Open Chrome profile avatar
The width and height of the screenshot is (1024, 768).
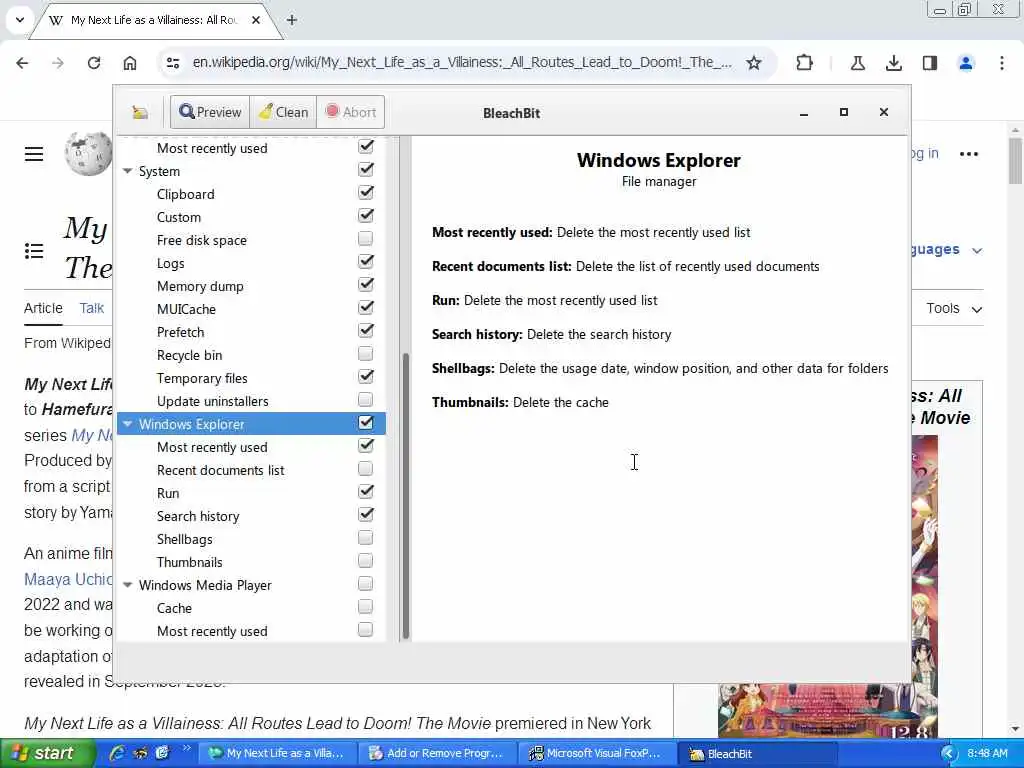[x=966, y=63]
